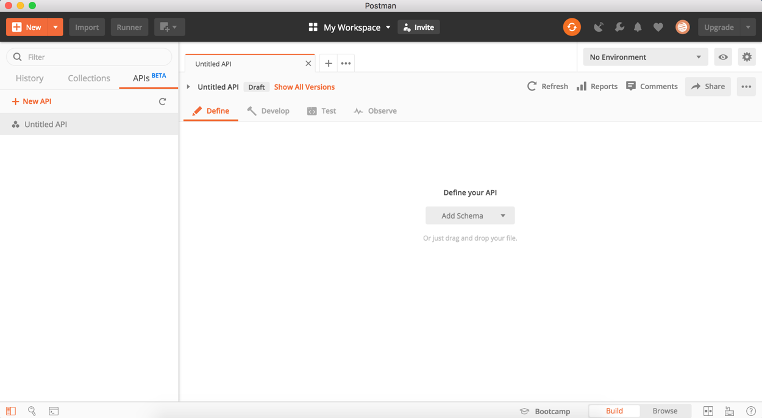Viewport: 762px width, 418px height.
Task: Click the Draft version badge
Action: [x=257, y=87]
